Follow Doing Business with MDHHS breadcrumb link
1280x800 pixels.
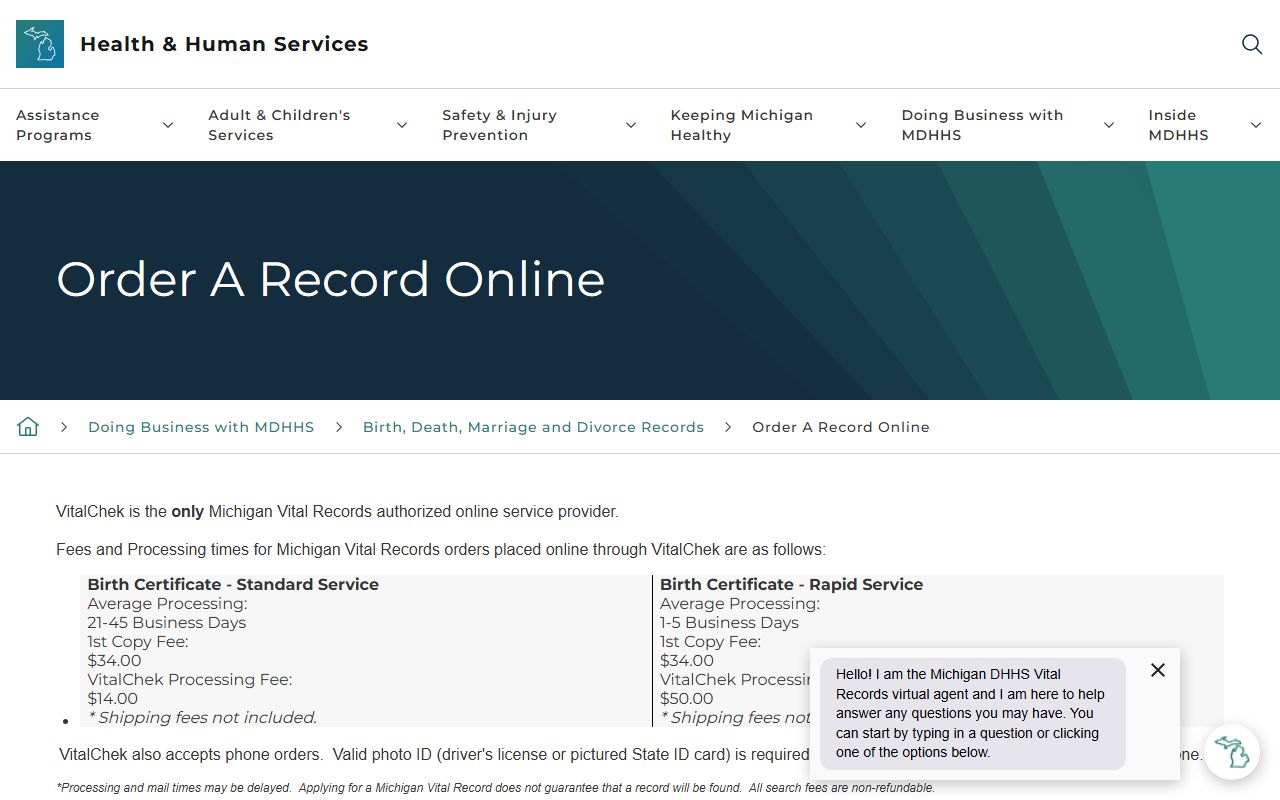tap(201, 427)
